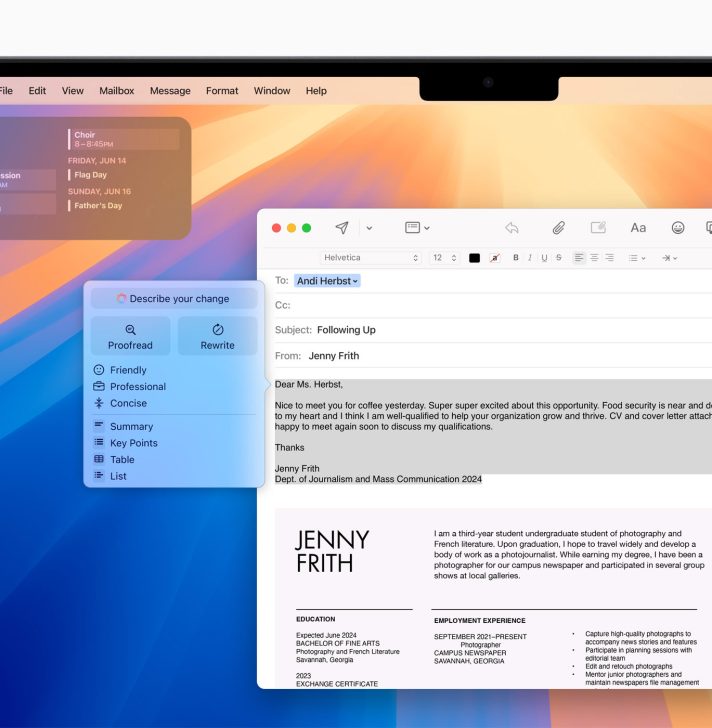
Task: Click the Summary lines icon
Action: (99, 425)
